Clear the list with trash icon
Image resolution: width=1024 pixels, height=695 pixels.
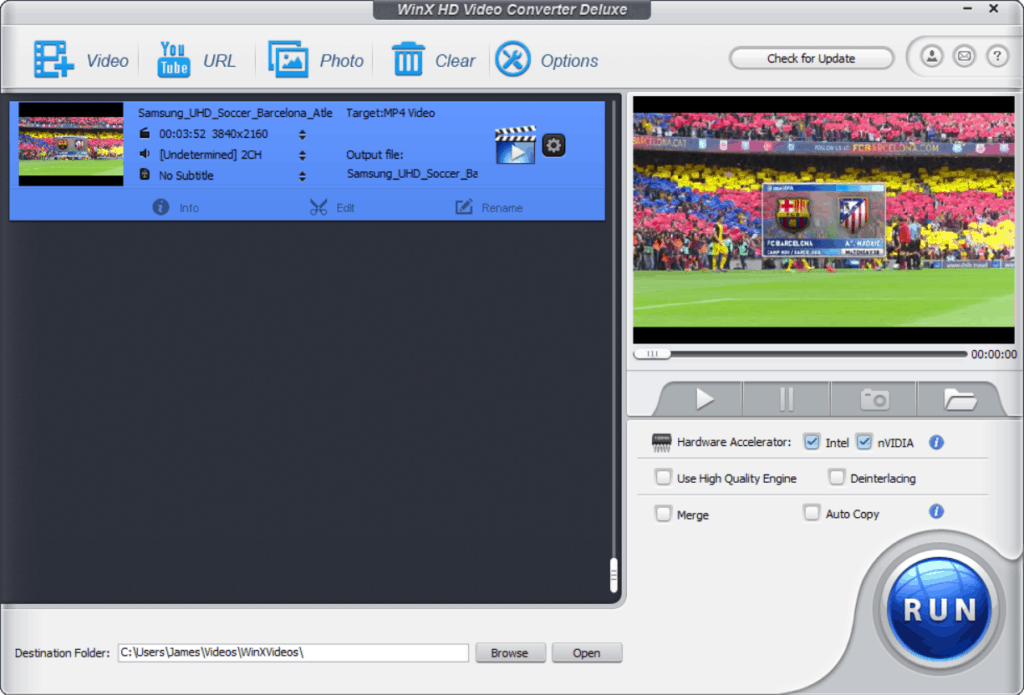pyautogui.click(x=408, y=60)
